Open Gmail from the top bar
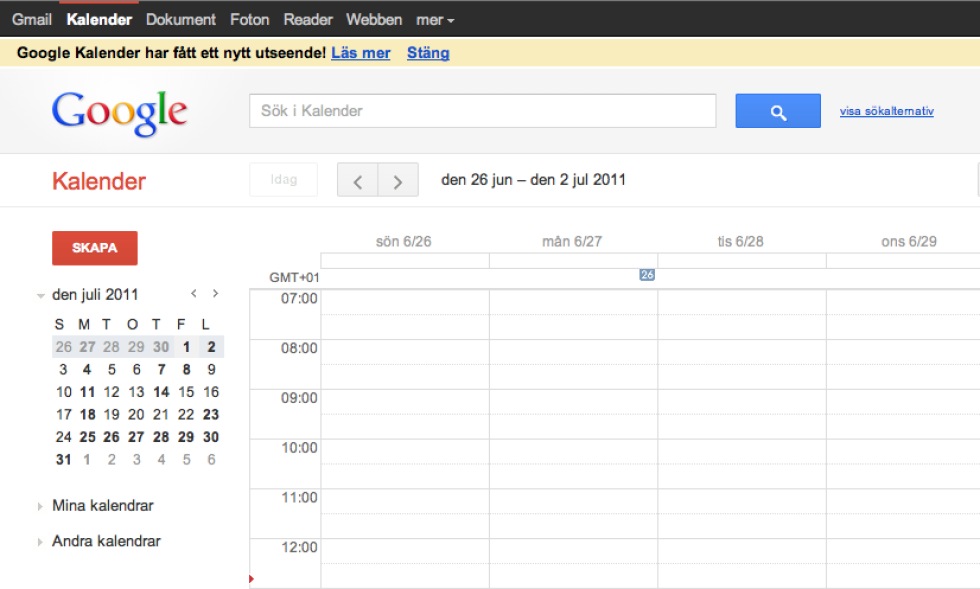 click(32, 20)
